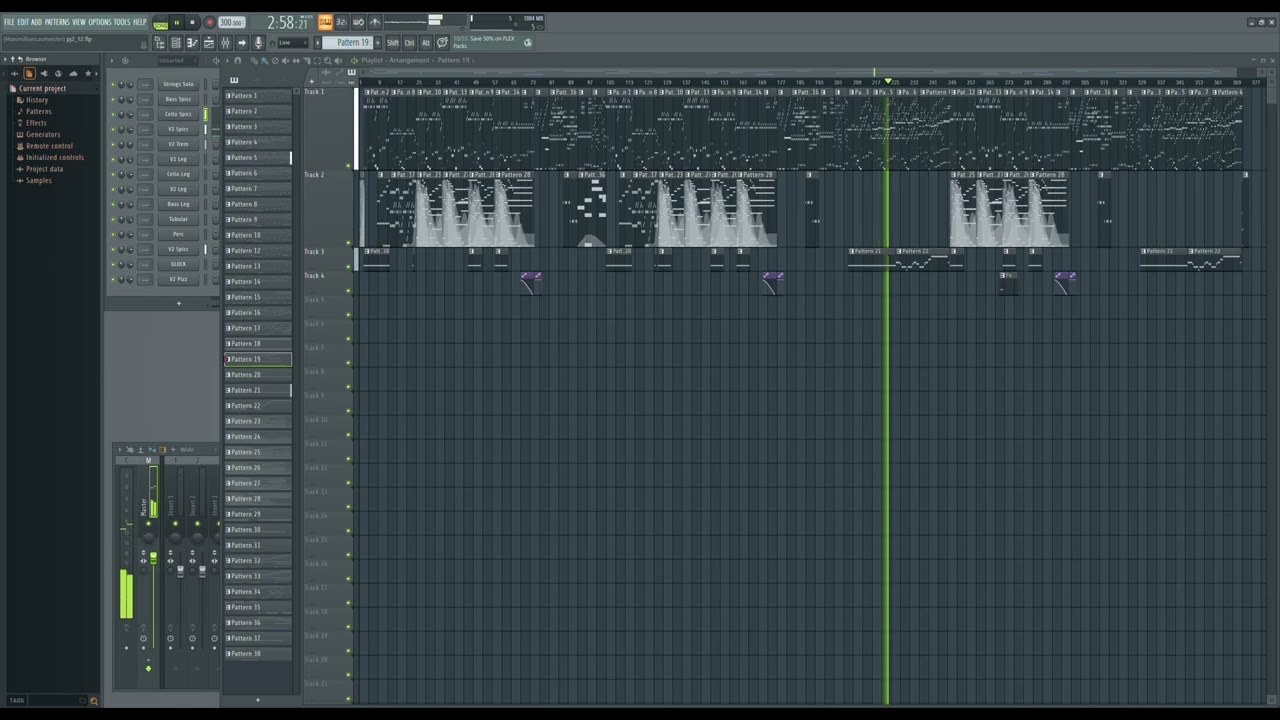Click the Master mixer track volume fader

point(153,558)
